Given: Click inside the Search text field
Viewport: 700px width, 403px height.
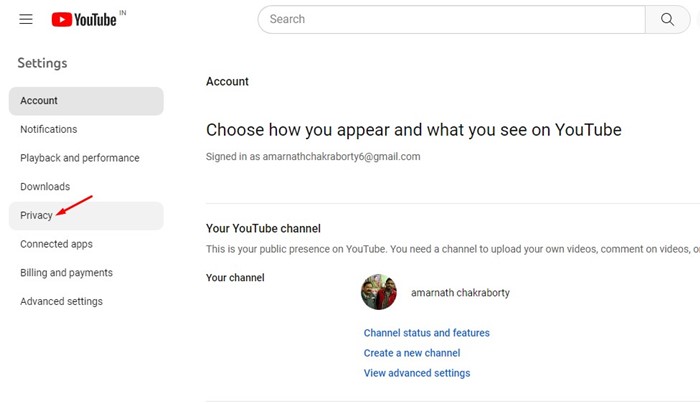Looking at the screenshot, I should (450, 19).
